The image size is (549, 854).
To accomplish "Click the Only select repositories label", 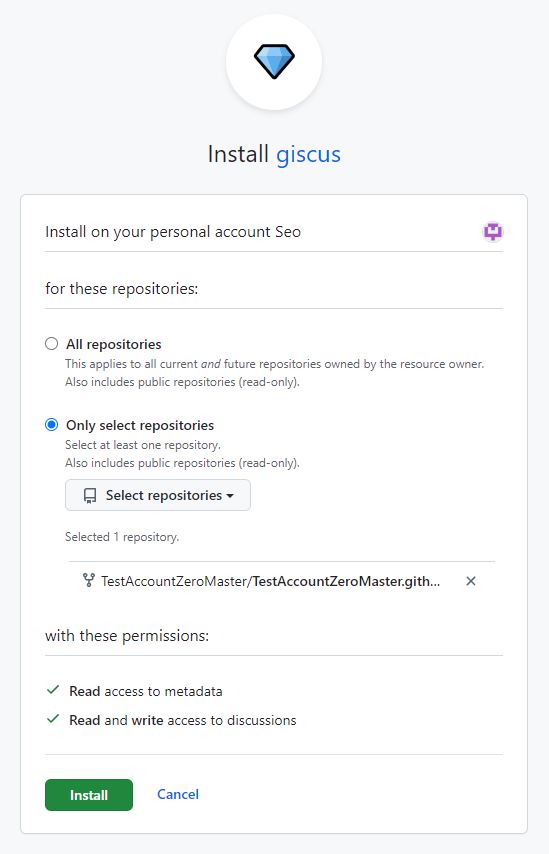I will 140,425.
